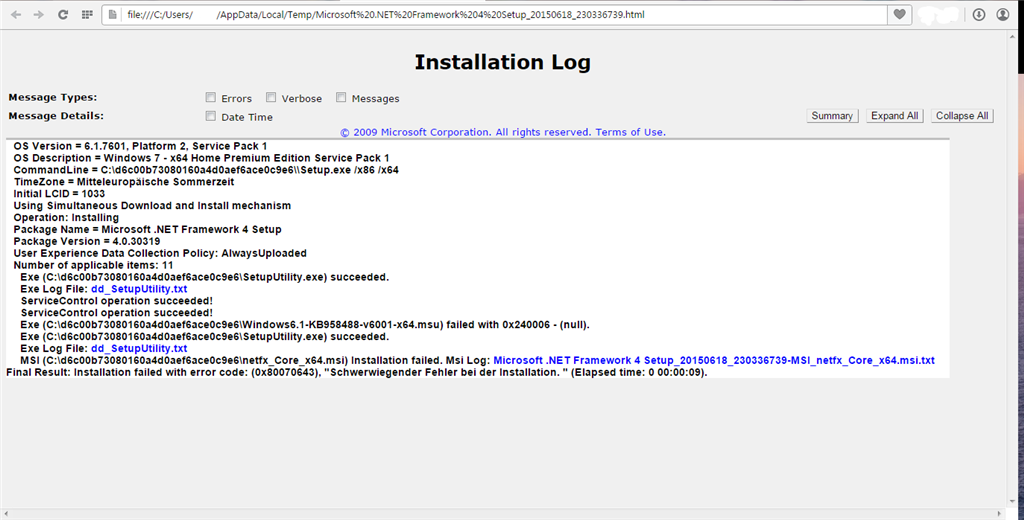Click the 'Initial LCID = 1033' line
This screenshot has width=1024, height=520.
coord(59,193)
